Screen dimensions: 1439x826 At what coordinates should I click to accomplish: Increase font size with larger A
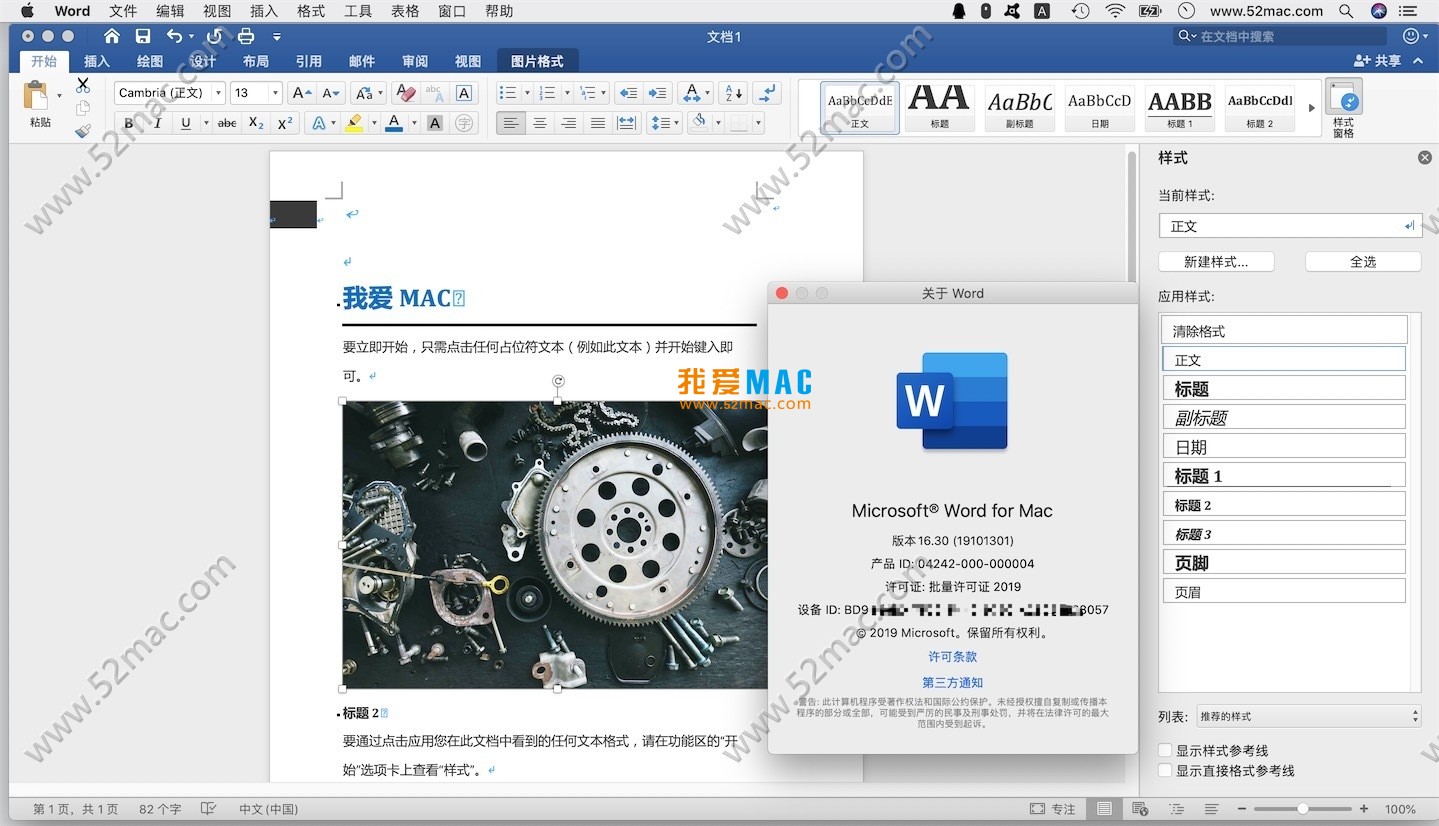[x=301, y=93]
